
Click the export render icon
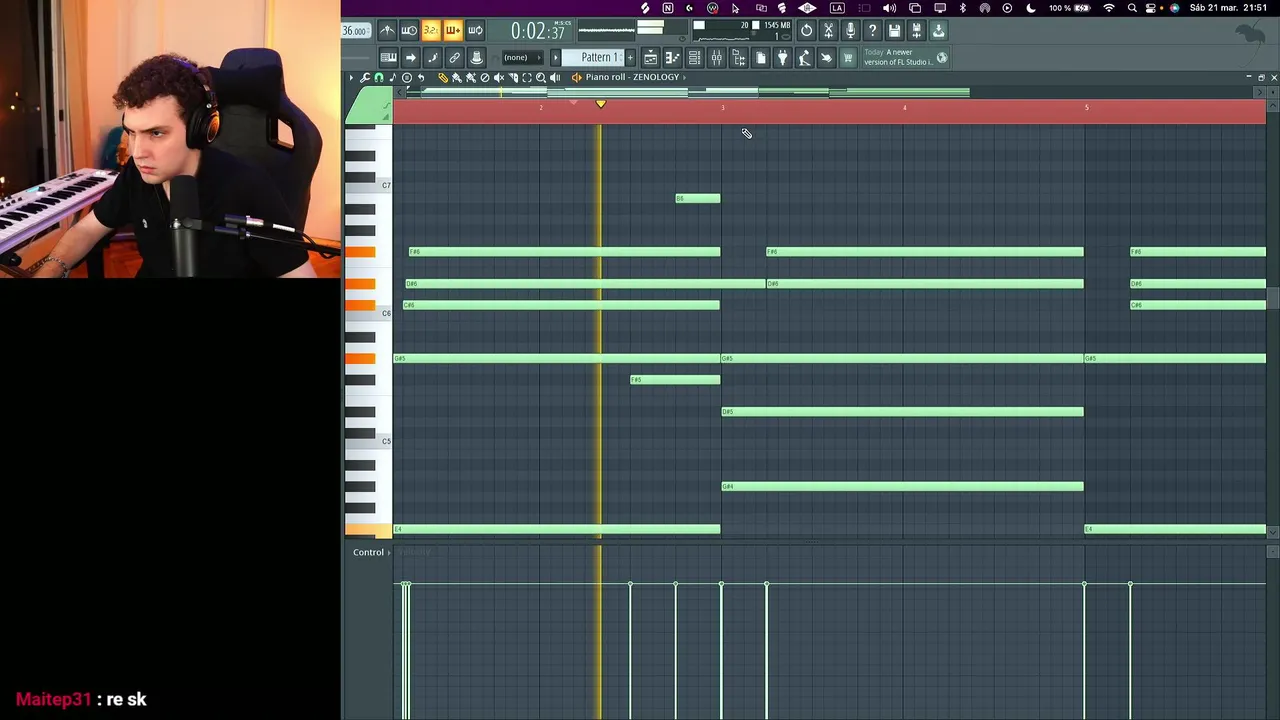(938, 31)
